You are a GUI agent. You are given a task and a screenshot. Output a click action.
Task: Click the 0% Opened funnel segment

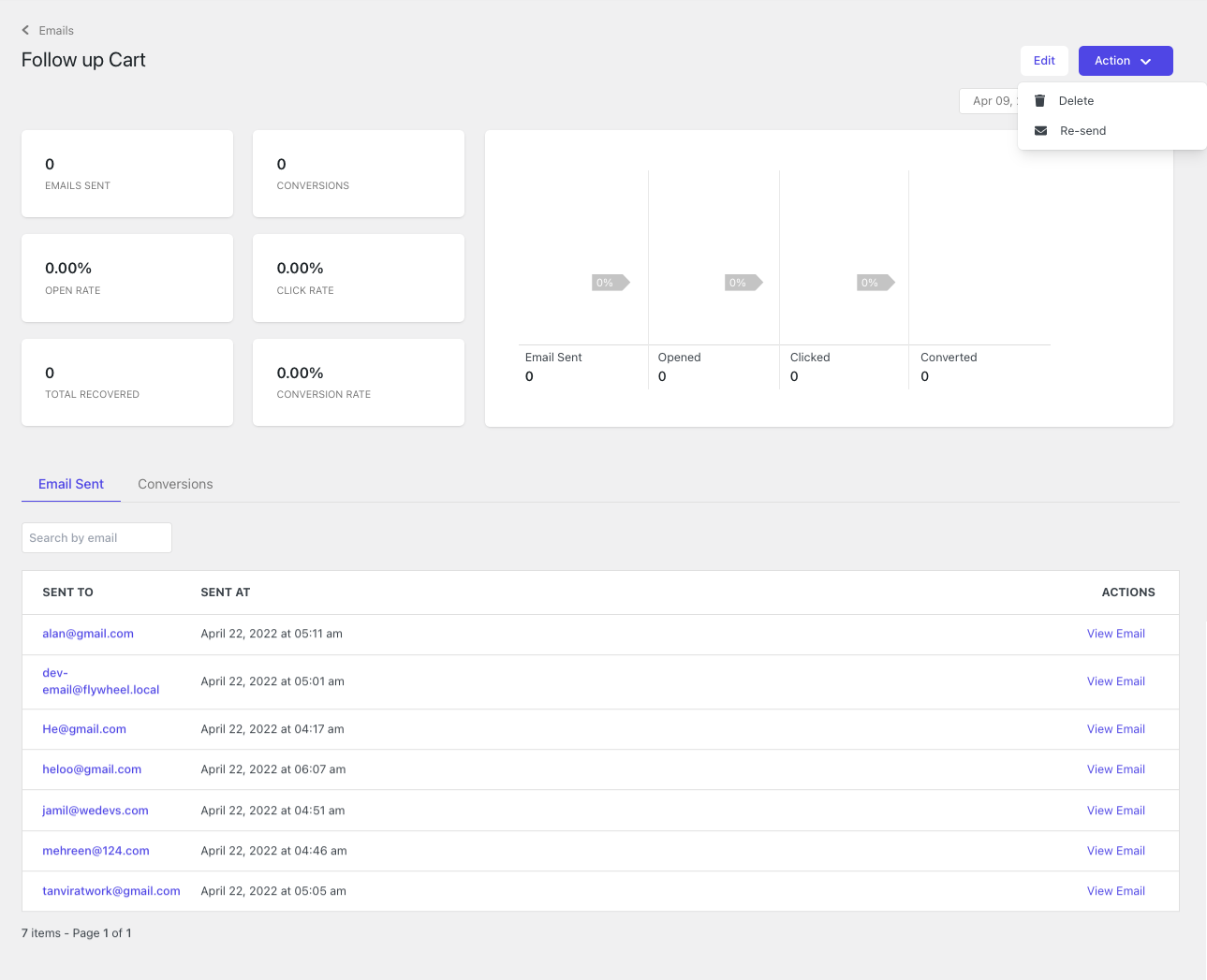740,282
